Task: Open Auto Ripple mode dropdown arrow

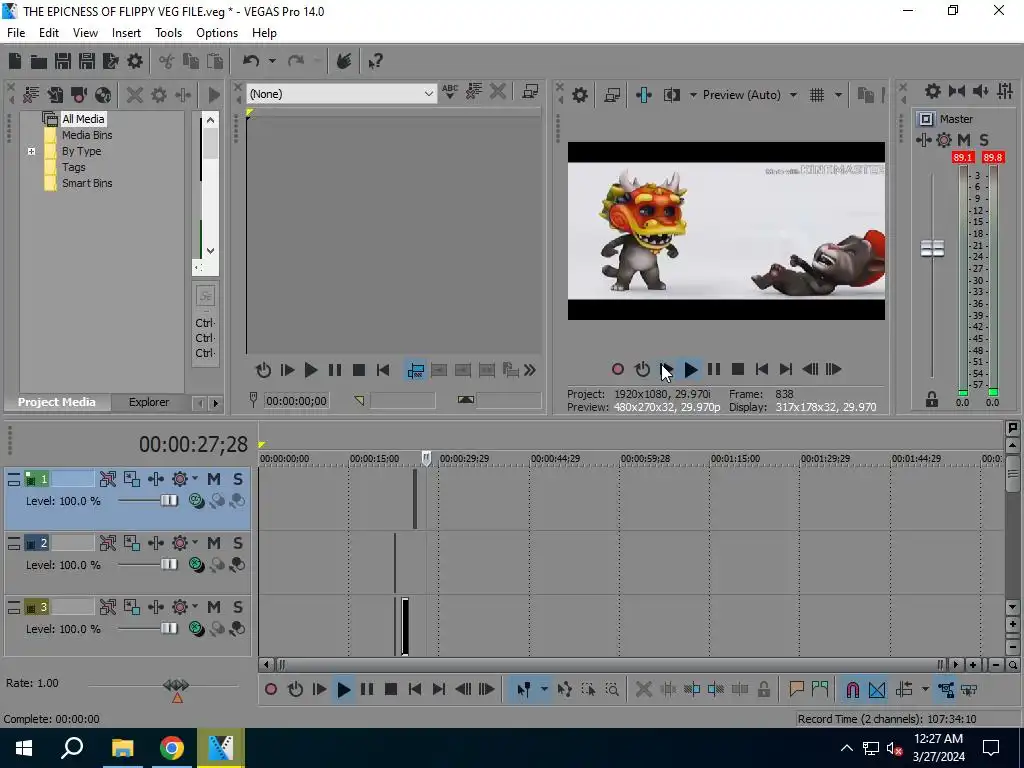Action: [x=925, y=690]
